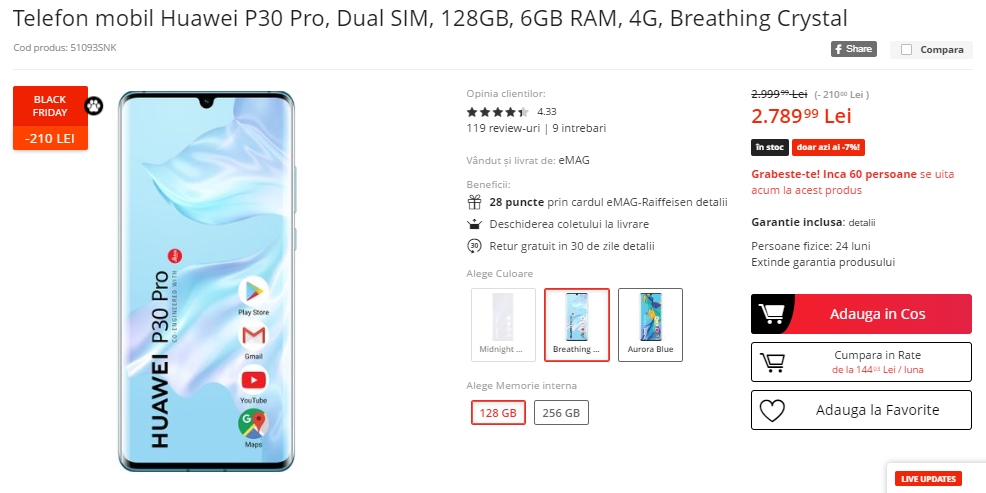Select the Aurora Blue color thumbnail

click(650, 324)
